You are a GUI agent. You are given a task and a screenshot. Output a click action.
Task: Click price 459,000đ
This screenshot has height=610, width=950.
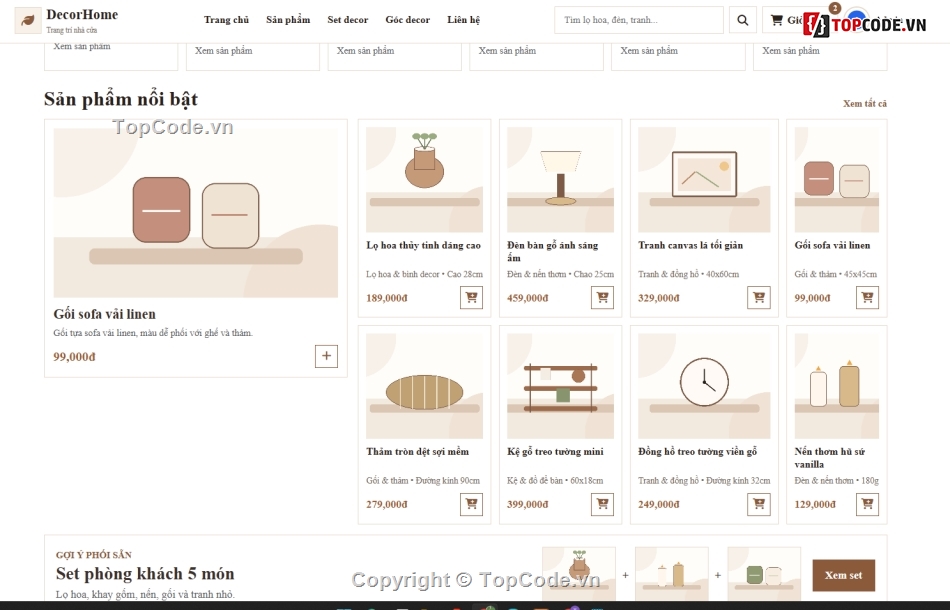528,298
